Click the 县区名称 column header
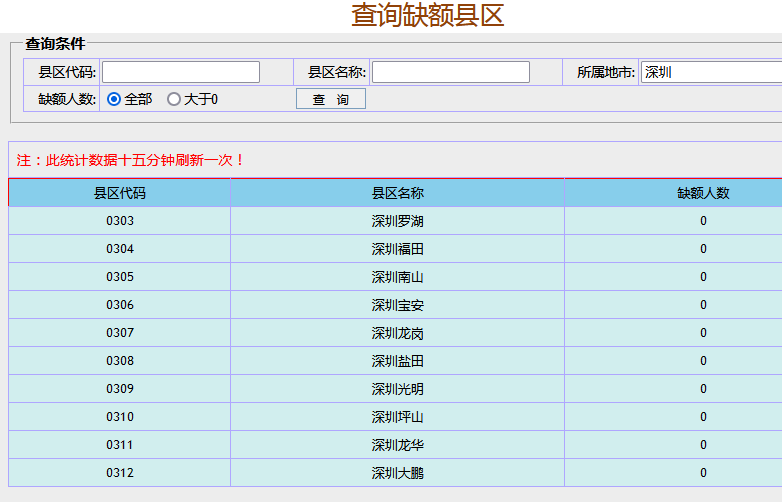This screenshot has width=782, height=502. pyautogui.click(x=397, y=193)
